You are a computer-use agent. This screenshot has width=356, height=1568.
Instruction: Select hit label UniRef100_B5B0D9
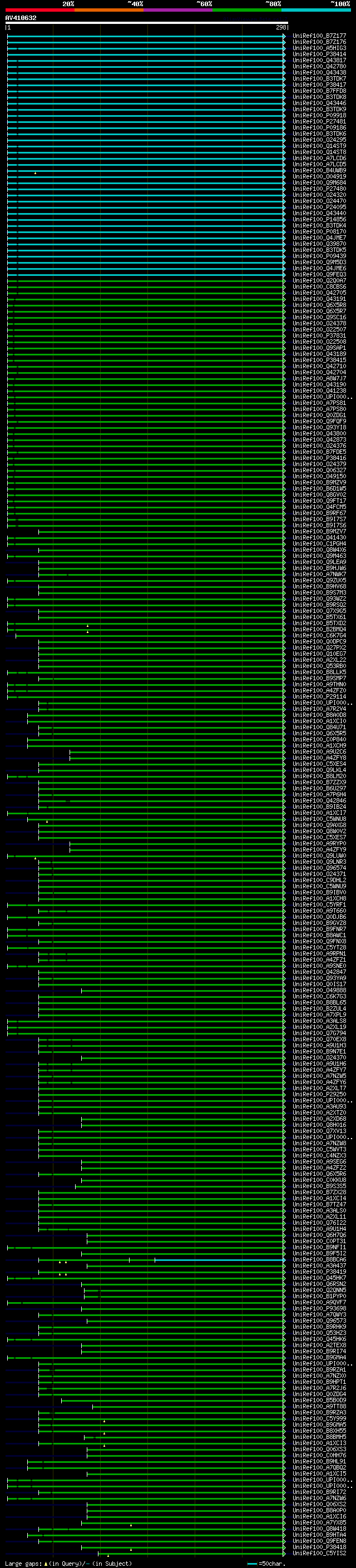tap(319, 1400)
